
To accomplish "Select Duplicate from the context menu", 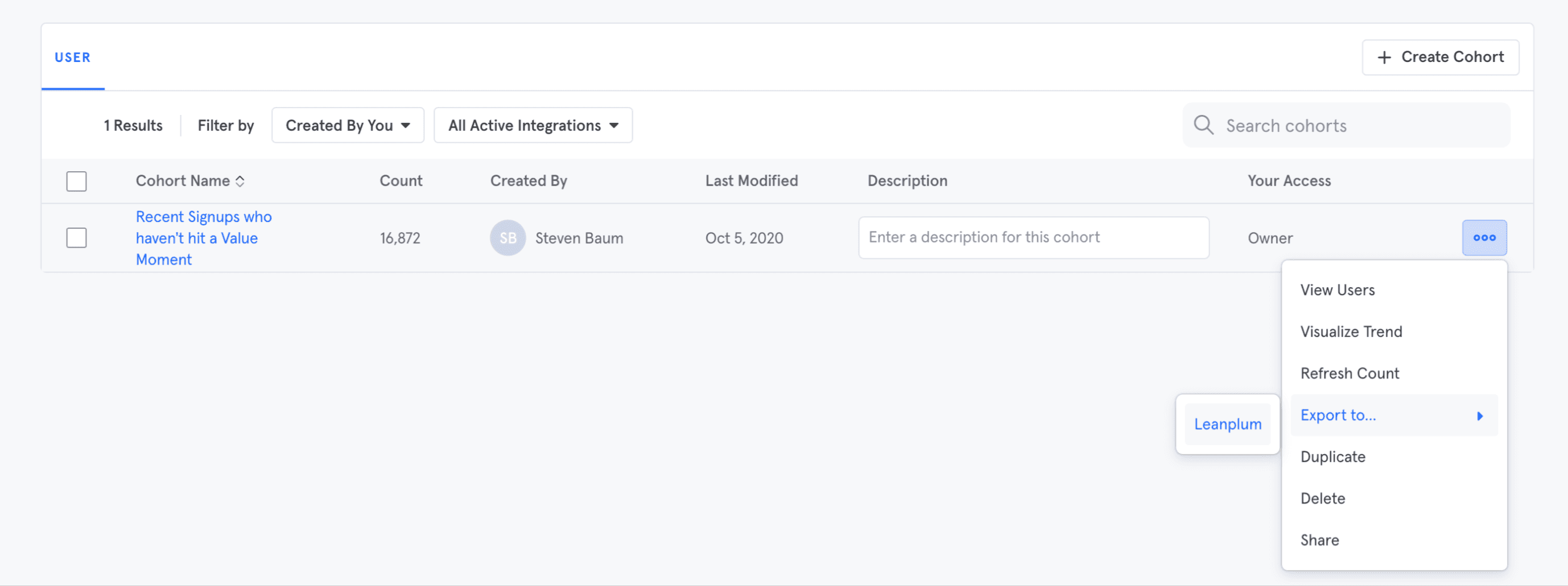I will pos(1332,457).
